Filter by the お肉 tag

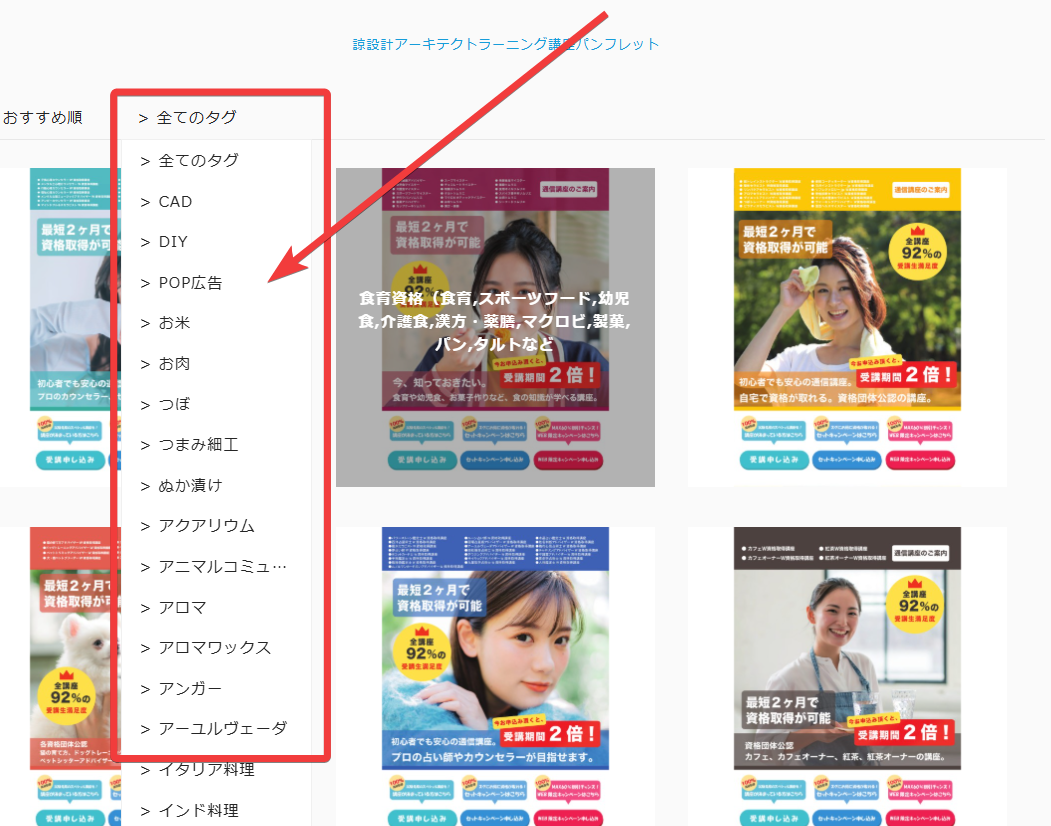[166, 364]
